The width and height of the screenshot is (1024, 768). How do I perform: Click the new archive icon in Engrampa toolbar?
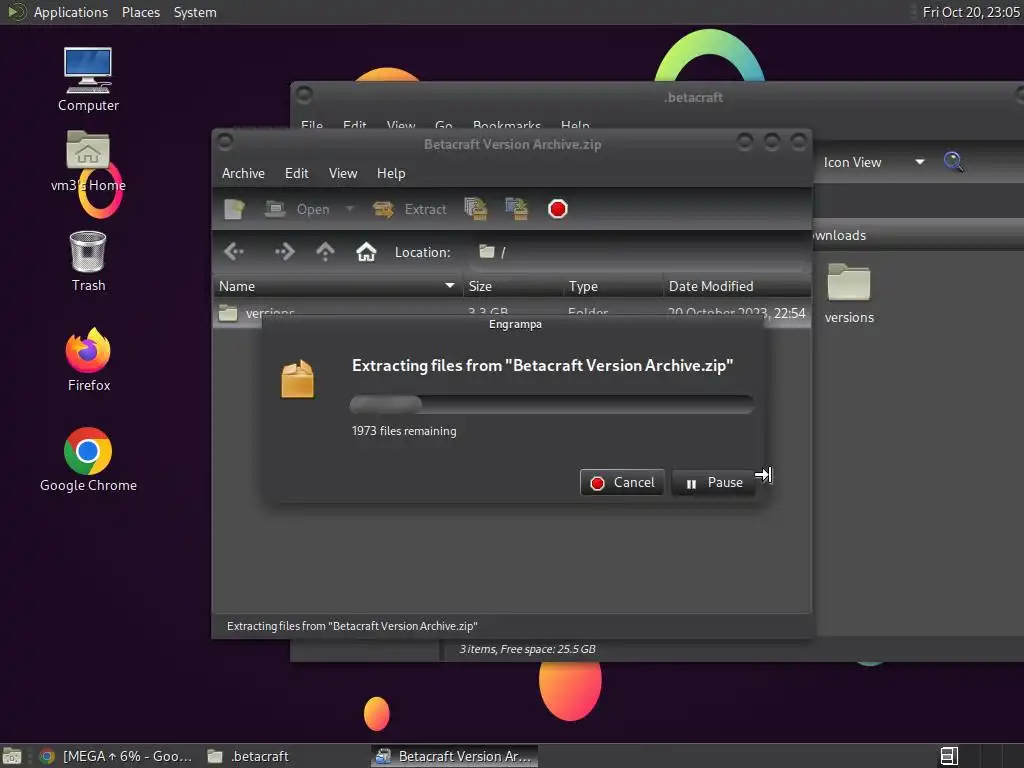234,209
